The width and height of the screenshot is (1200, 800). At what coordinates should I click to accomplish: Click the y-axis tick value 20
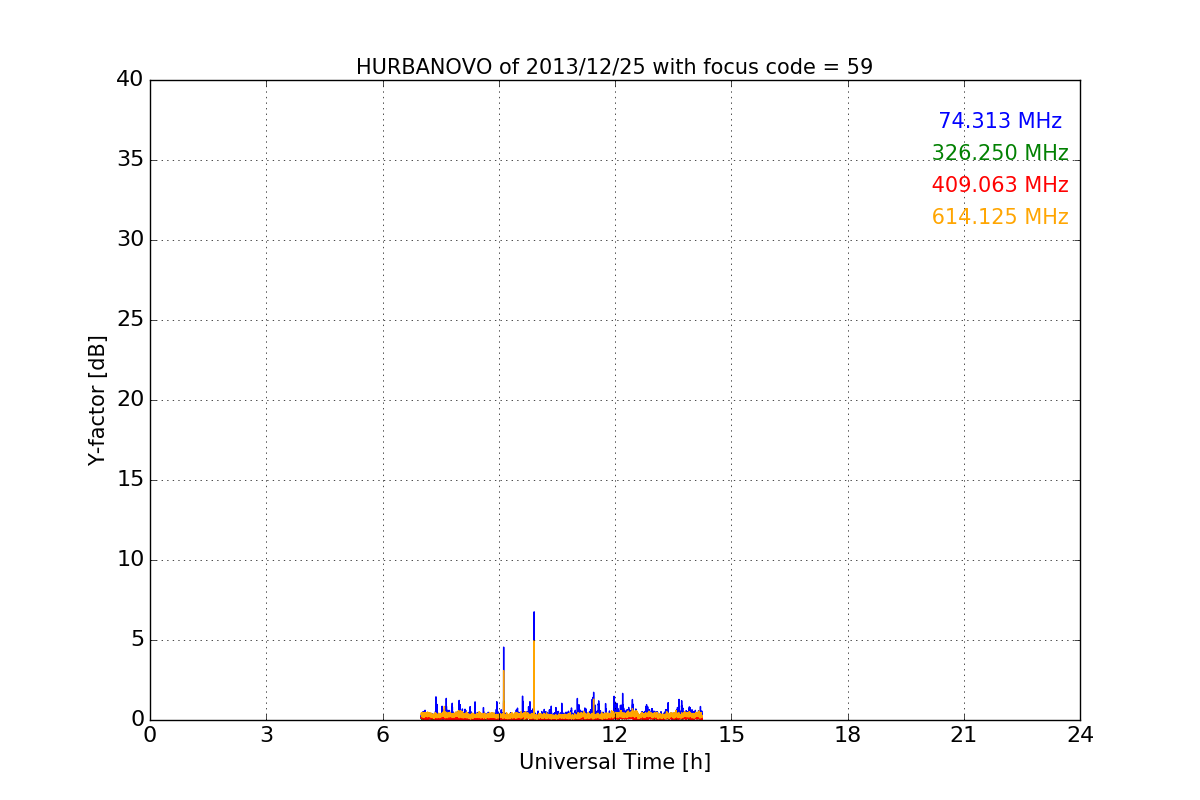[x=130, y=400]
